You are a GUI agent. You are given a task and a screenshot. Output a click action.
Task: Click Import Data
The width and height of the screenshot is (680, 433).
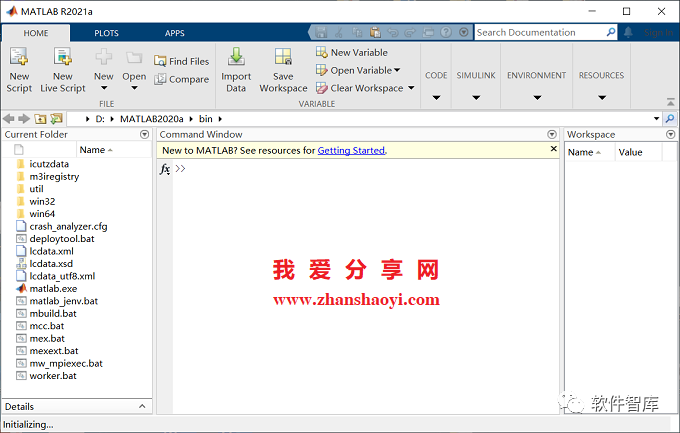(x=236, y=69)
